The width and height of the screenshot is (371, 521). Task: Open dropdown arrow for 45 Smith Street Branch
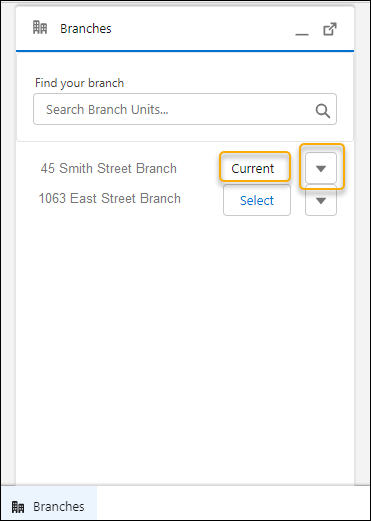[x=321, y=168]
